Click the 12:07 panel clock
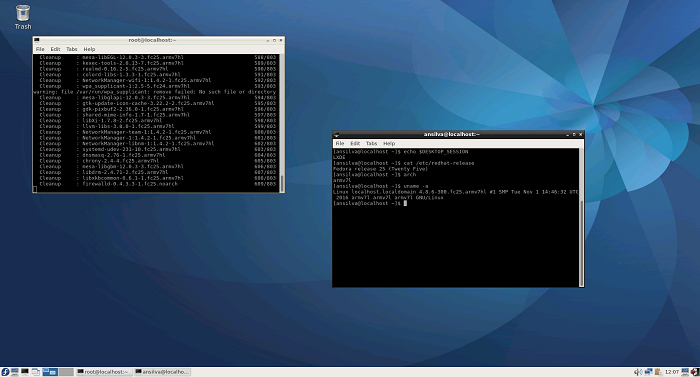 [672, 372]
